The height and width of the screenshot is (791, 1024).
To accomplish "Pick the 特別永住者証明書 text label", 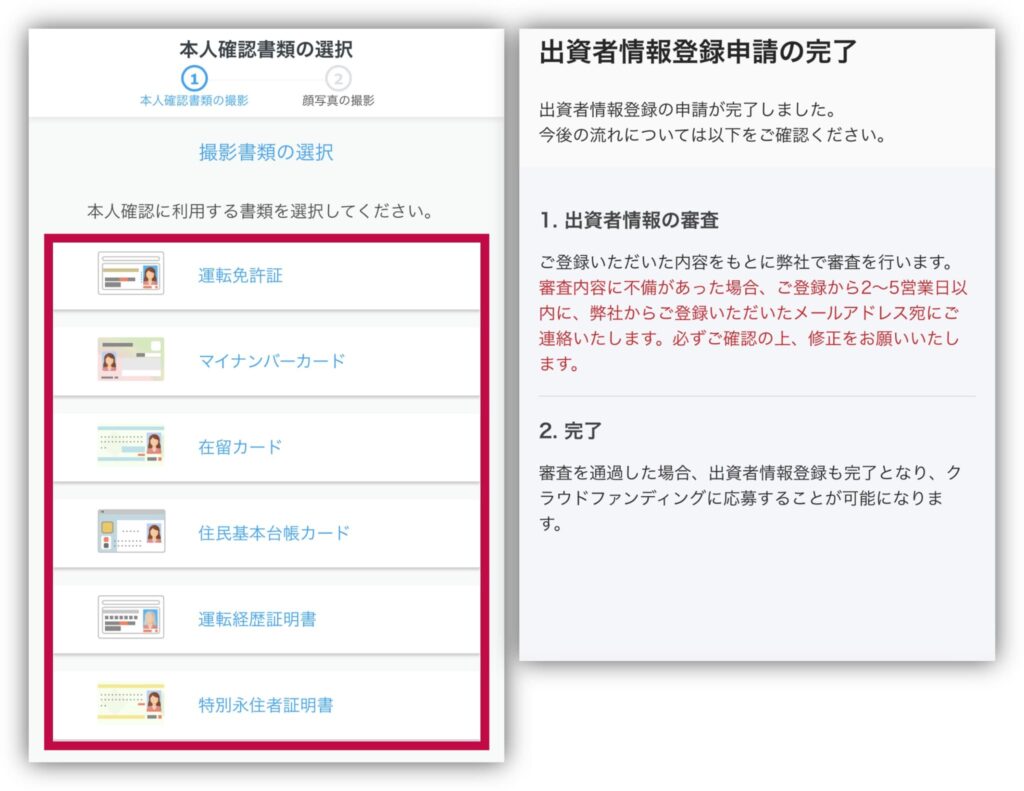I will (x=265, y=705).
